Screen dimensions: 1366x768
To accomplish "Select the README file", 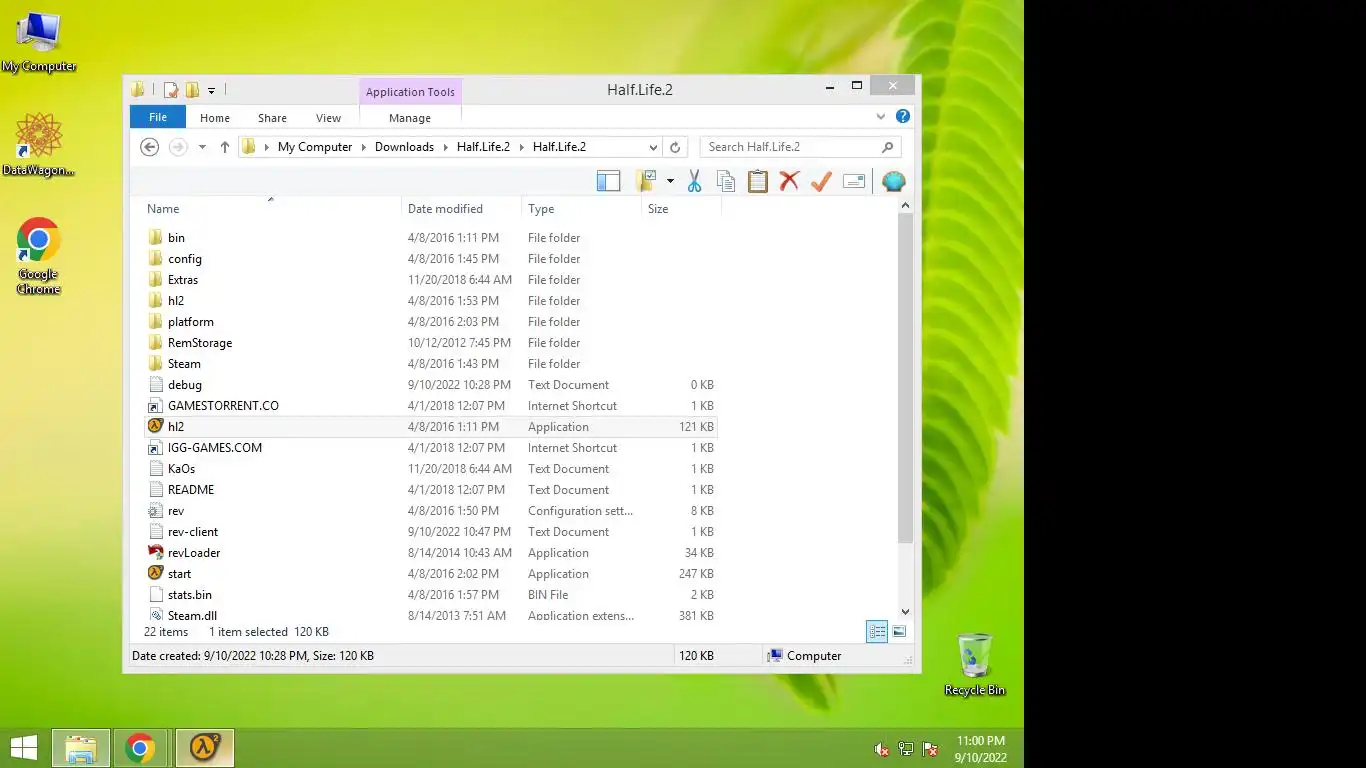I will point(190,490).
